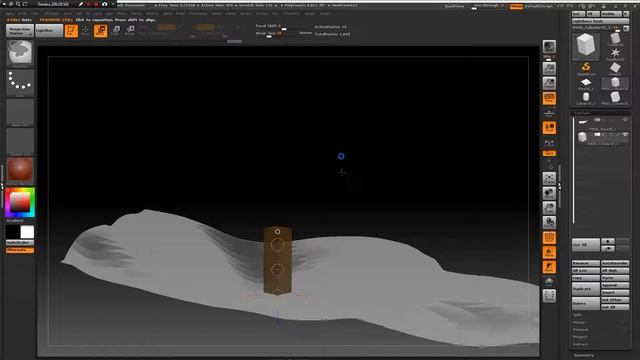
Task: Click the Append button
Action: [615, 285]
